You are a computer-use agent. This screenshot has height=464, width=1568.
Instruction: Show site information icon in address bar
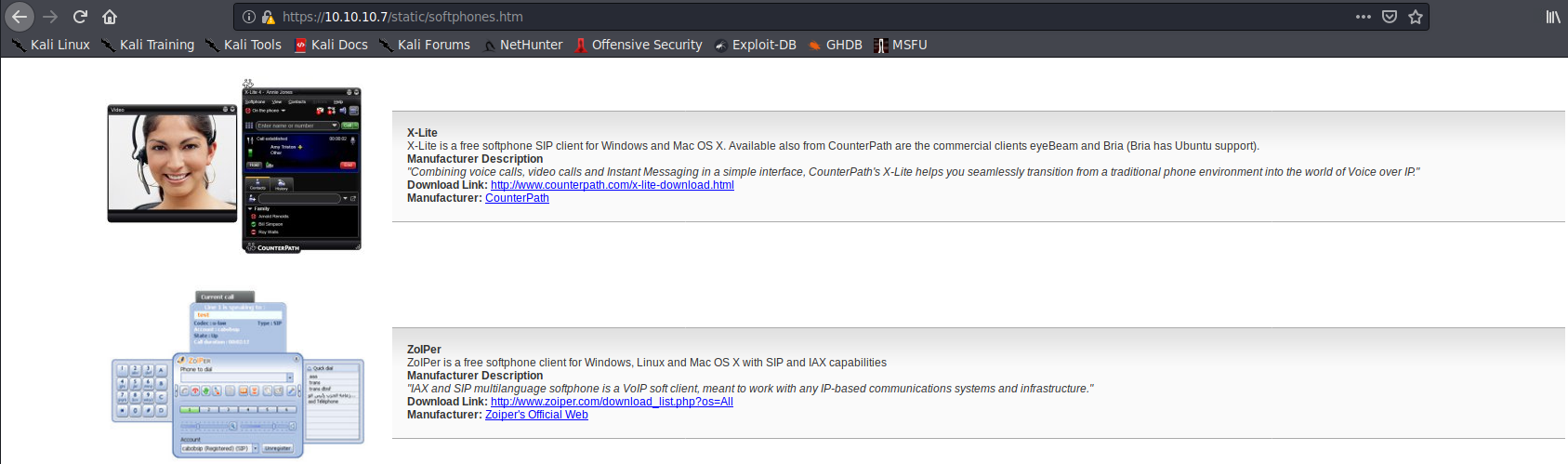pos(249,17)
